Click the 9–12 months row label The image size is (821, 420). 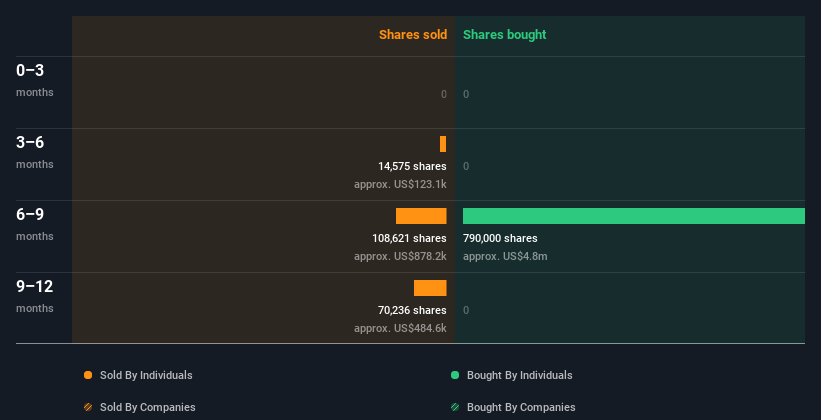(35, 296)
